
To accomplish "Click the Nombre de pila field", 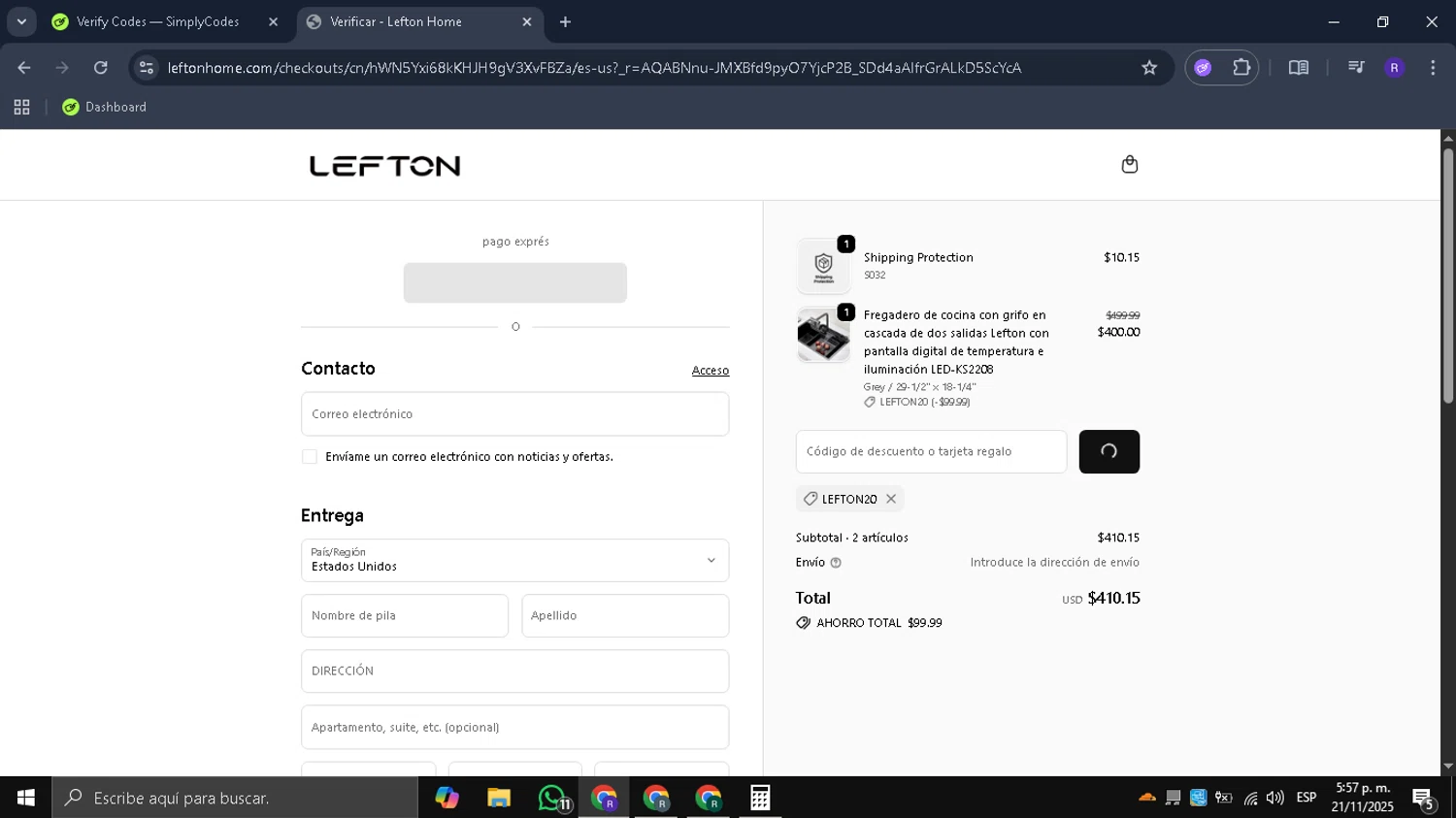I will point(405,616).
